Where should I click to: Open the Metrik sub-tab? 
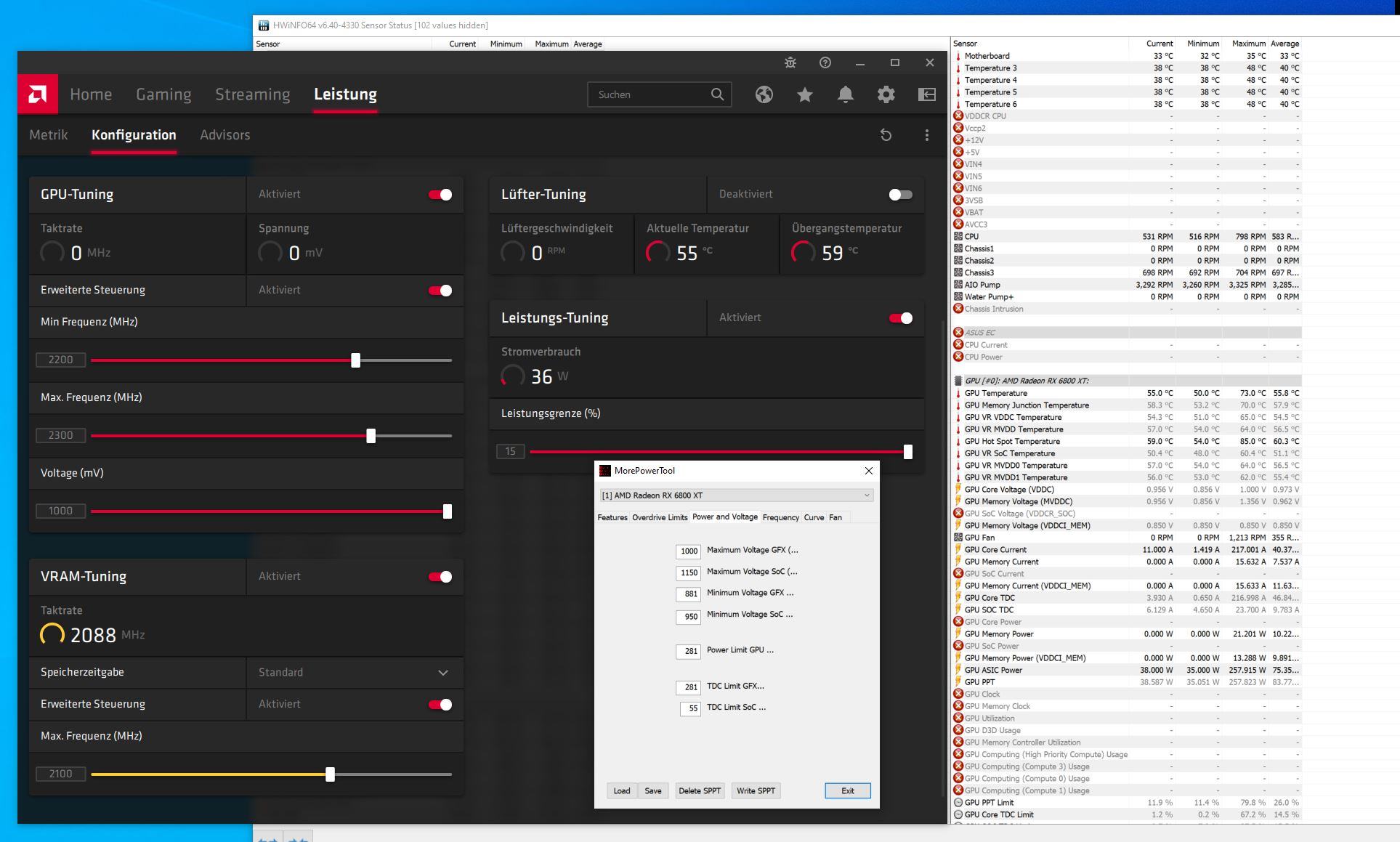49,135
